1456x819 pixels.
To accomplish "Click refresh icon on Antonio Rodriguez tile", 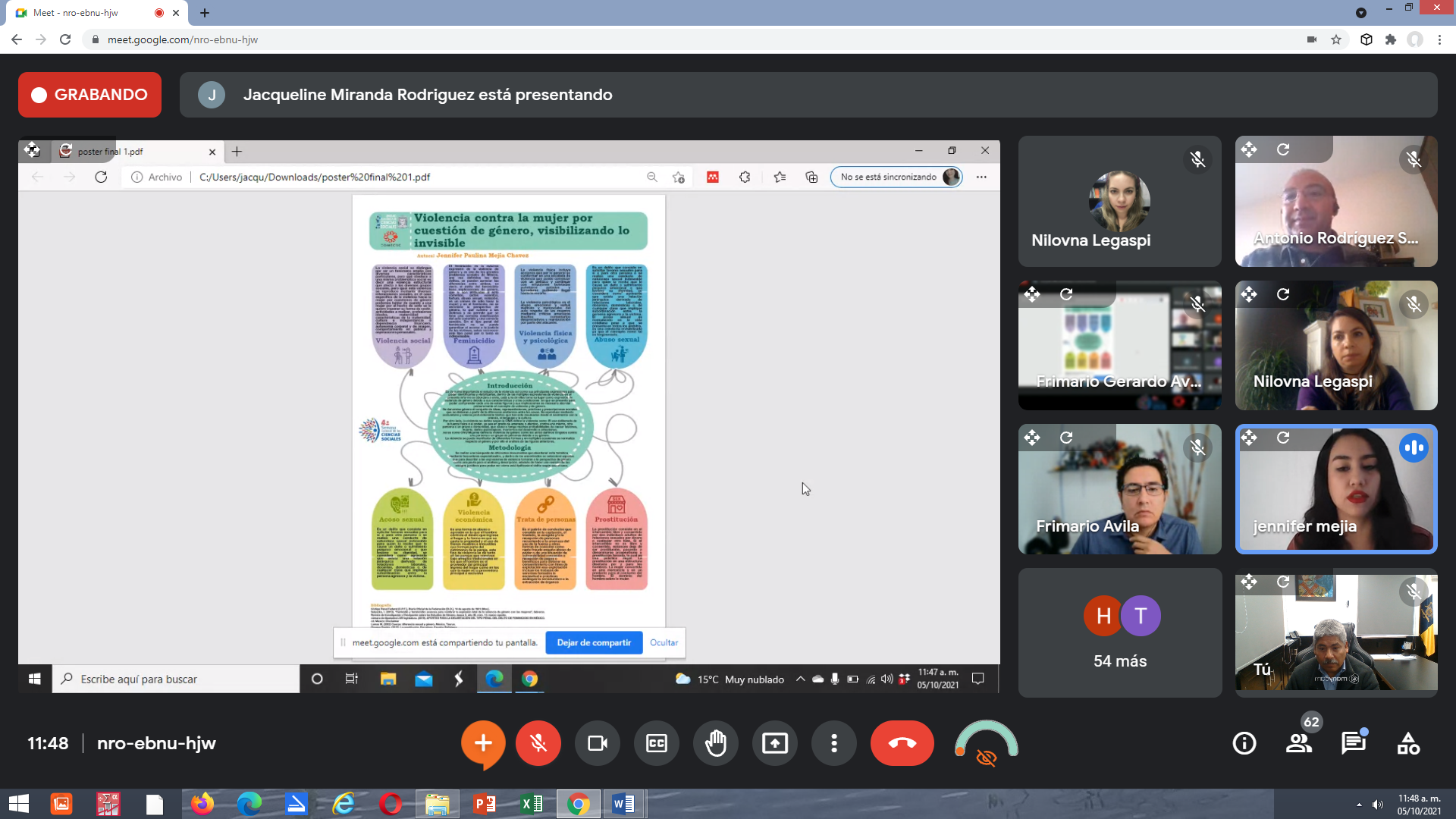I will tap(1283, 149).
